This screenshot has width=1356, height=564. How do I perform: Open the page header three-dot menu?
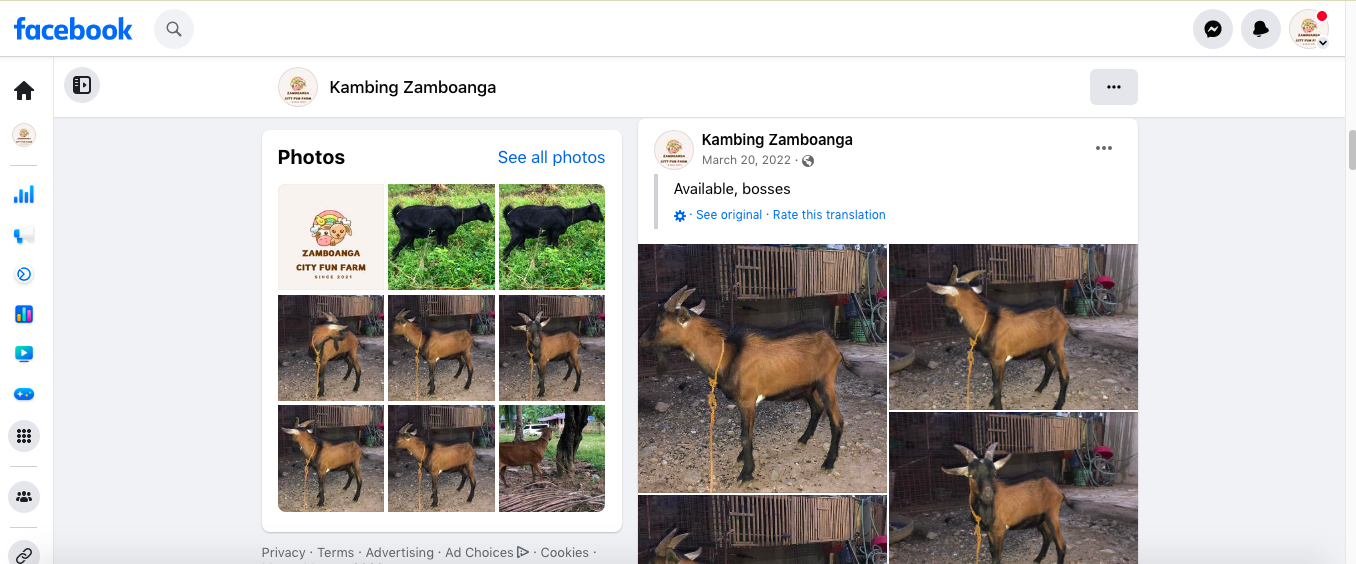click(1113, 87)
